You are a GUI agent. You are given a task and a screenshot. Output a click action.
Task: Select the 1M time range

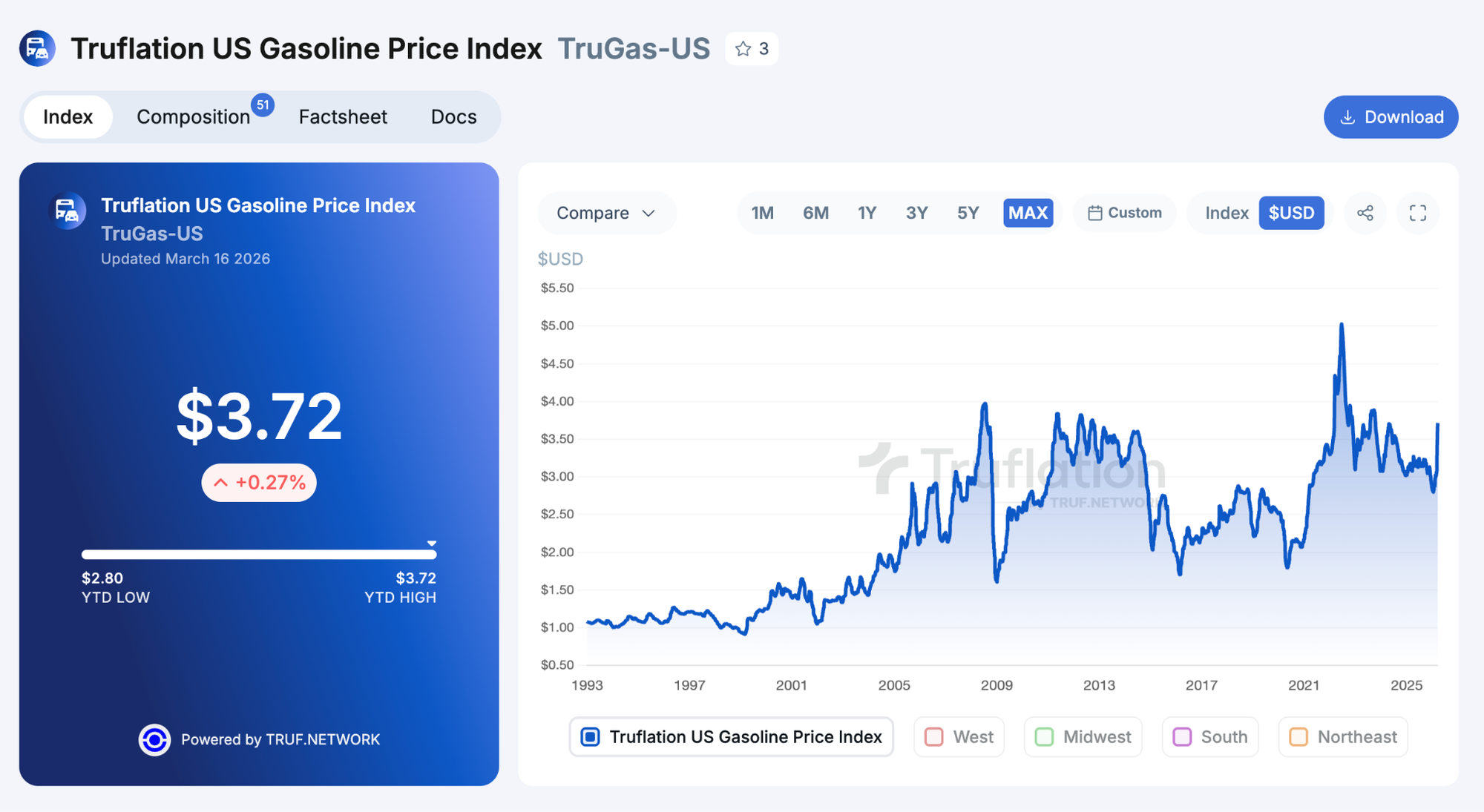tap(762, 214)
